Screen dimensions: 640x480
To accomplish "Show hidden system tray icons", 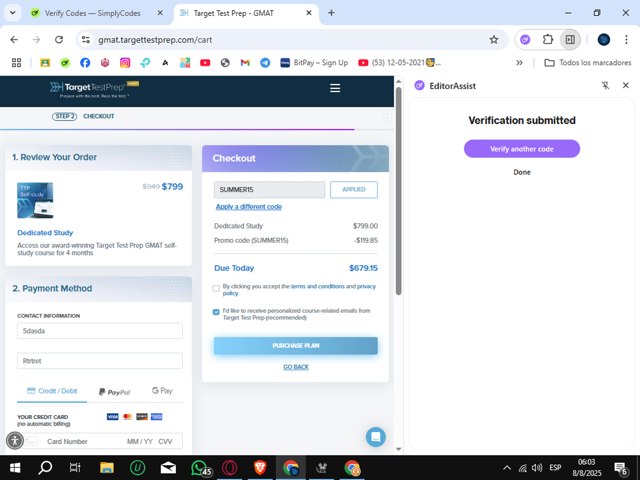I will point(507,468).
